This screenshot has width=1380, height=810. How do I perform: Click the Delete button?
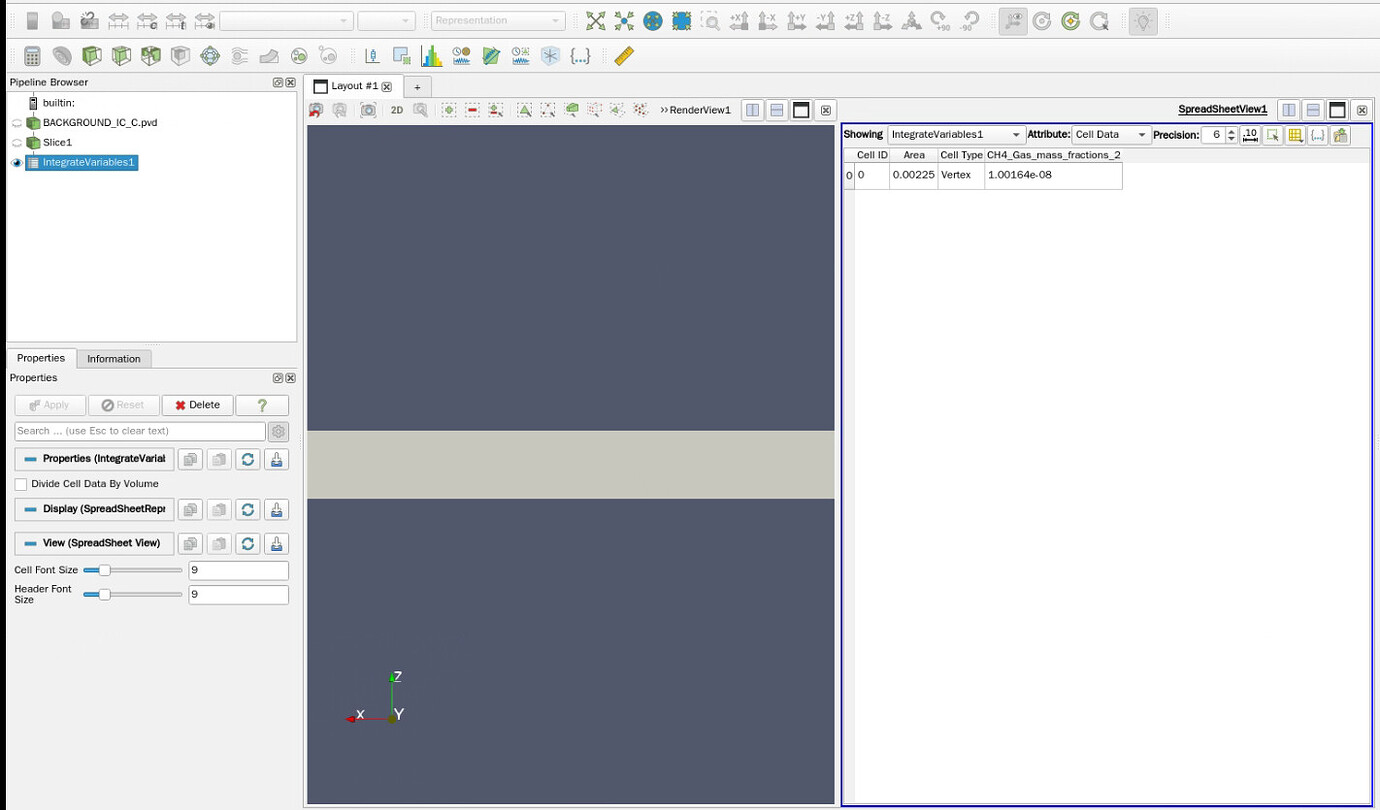click(x=198, y=405)
